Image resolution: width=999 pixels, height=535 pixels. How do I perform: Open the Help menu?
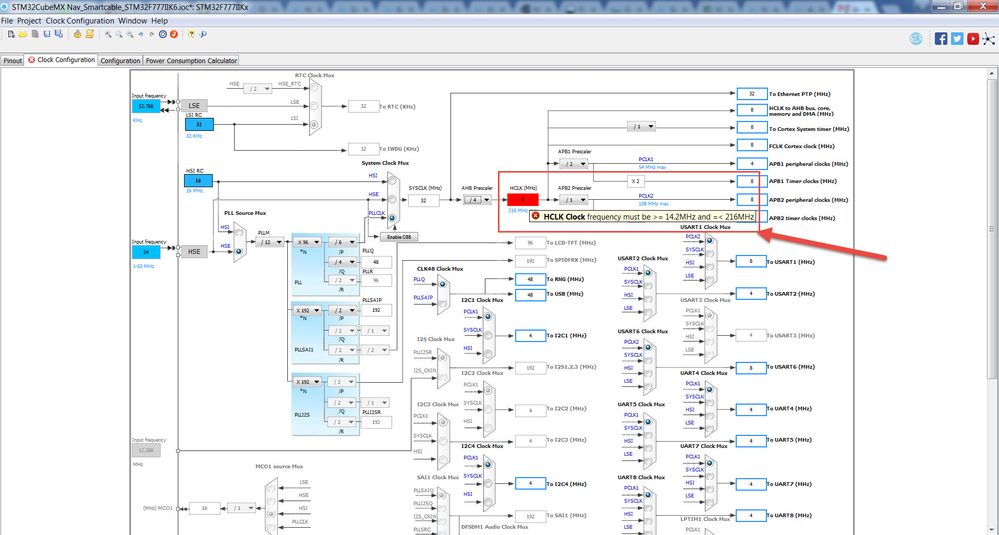pos(159,20)
